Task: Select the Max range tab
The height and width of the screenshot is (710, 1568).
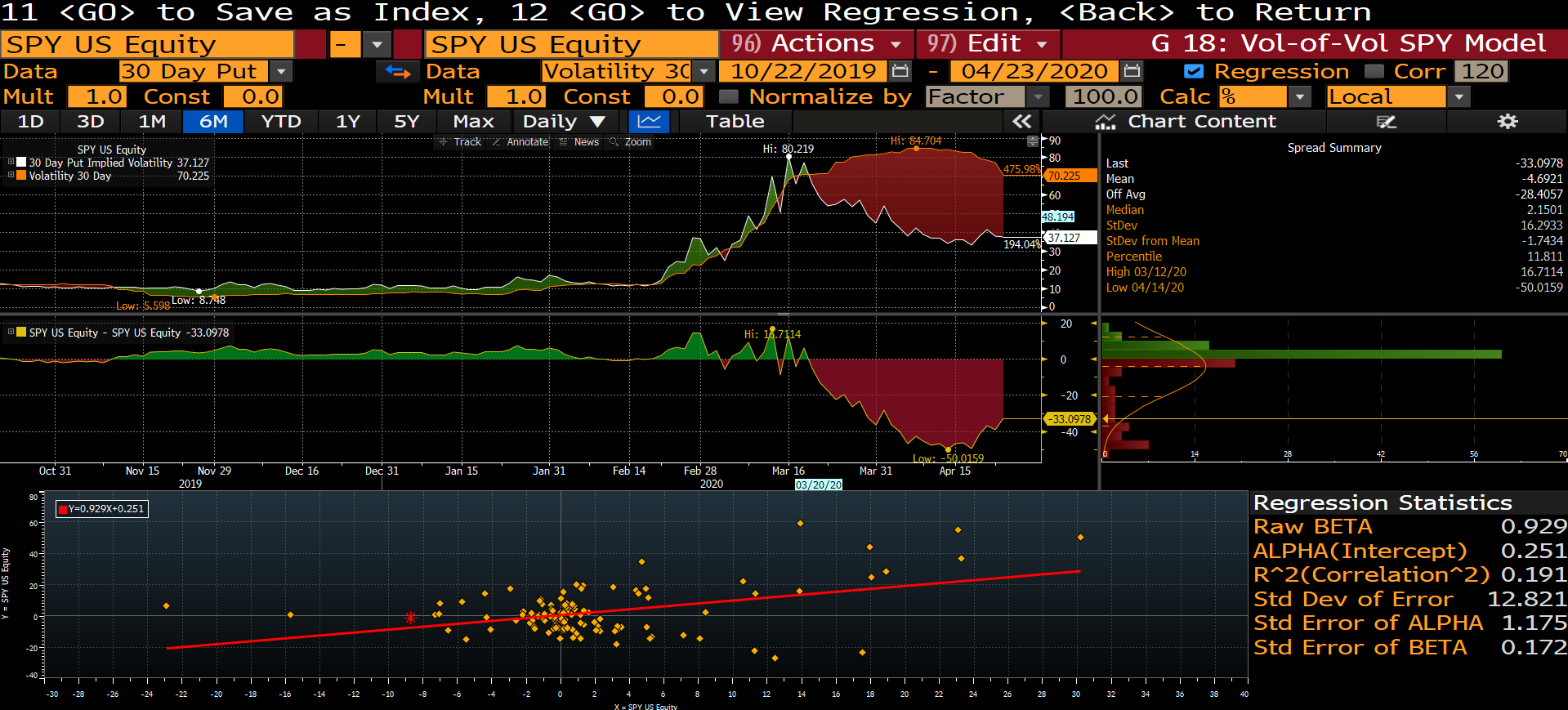Action: click(474, 122)
